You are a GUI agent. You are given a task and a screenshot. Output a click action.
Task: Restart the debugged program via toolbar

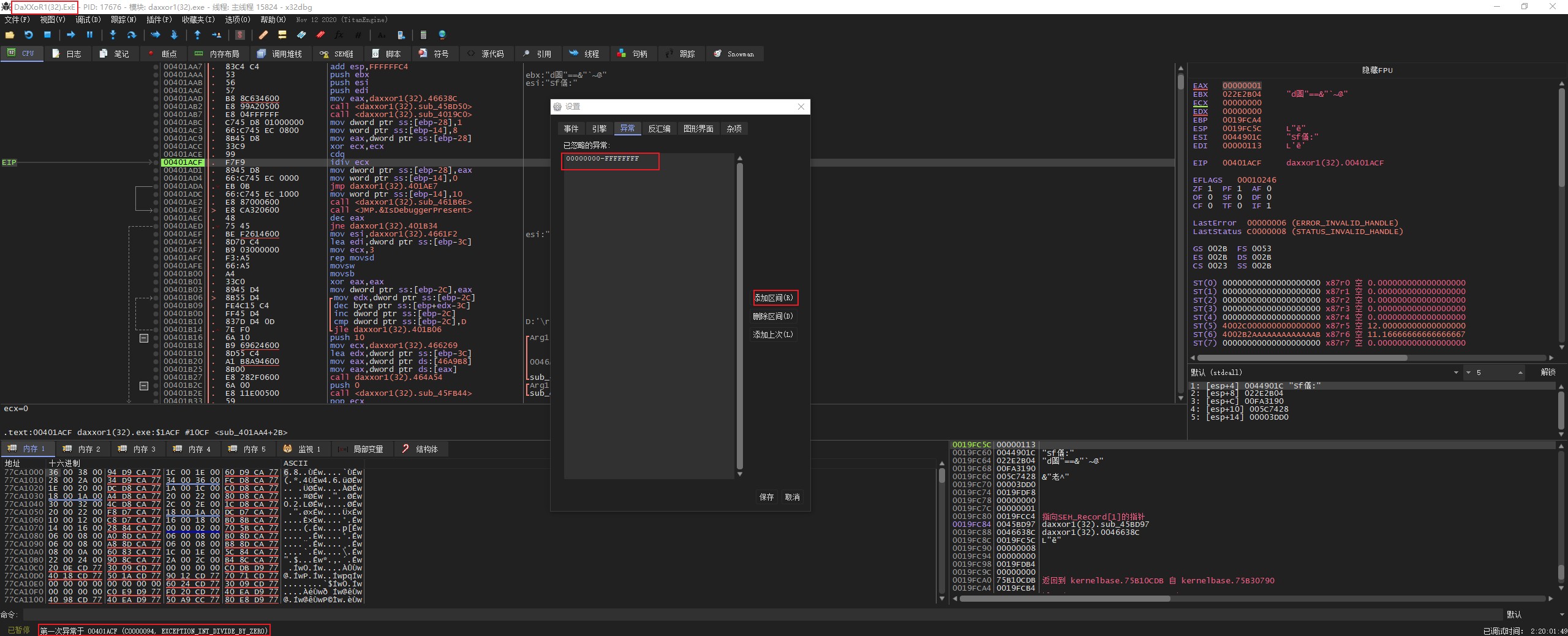click(28, 35)
